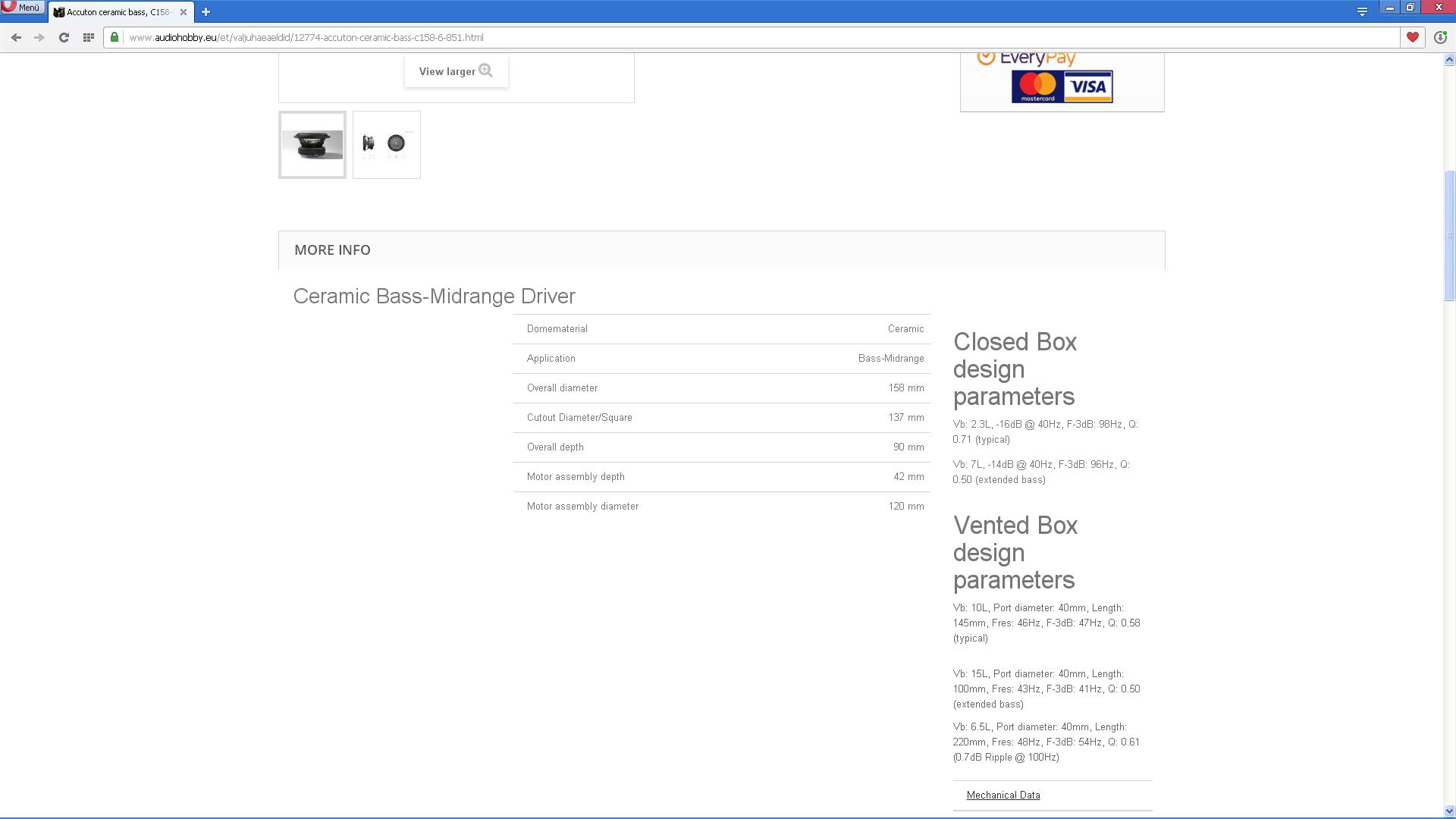The image size is (1456, 819).
Task: Click the scrollbar up arrow
Action: [x=1449, y=60]
